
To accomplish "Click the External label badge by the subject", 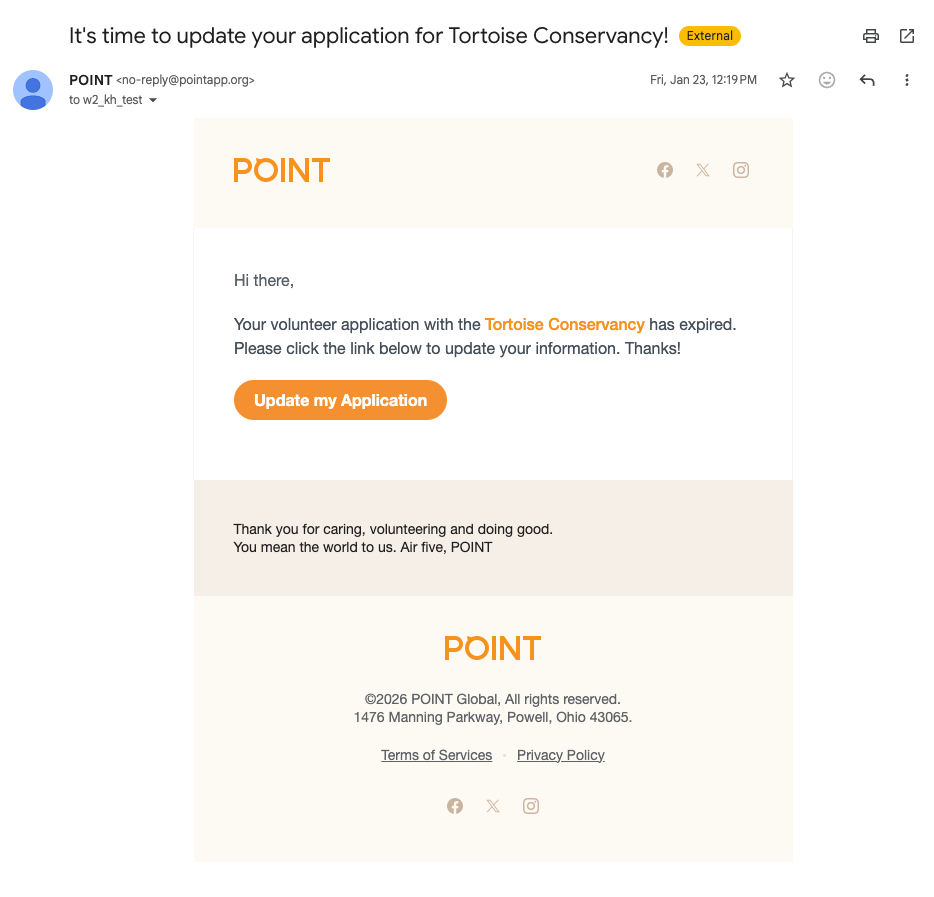I will pos(710,36).
